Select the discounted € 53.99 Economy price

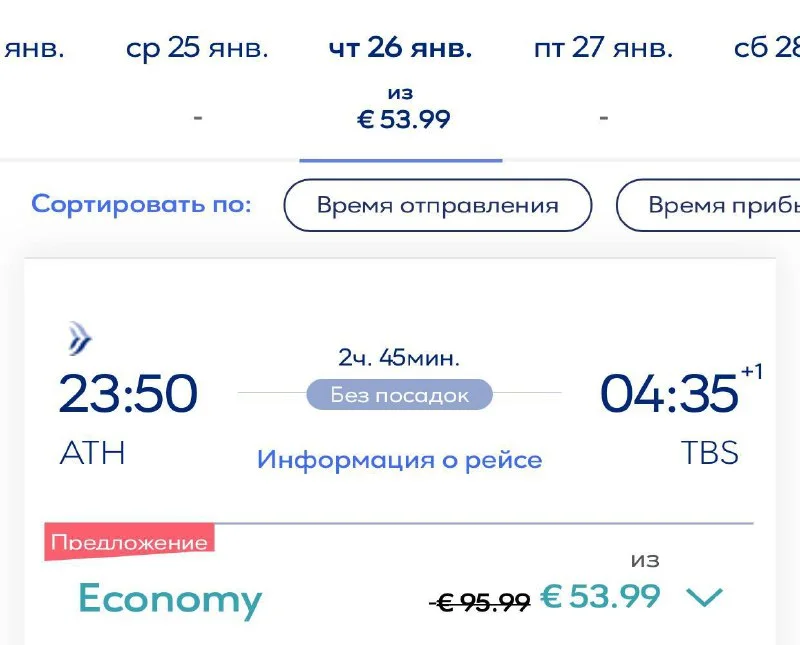pos(600,596)
